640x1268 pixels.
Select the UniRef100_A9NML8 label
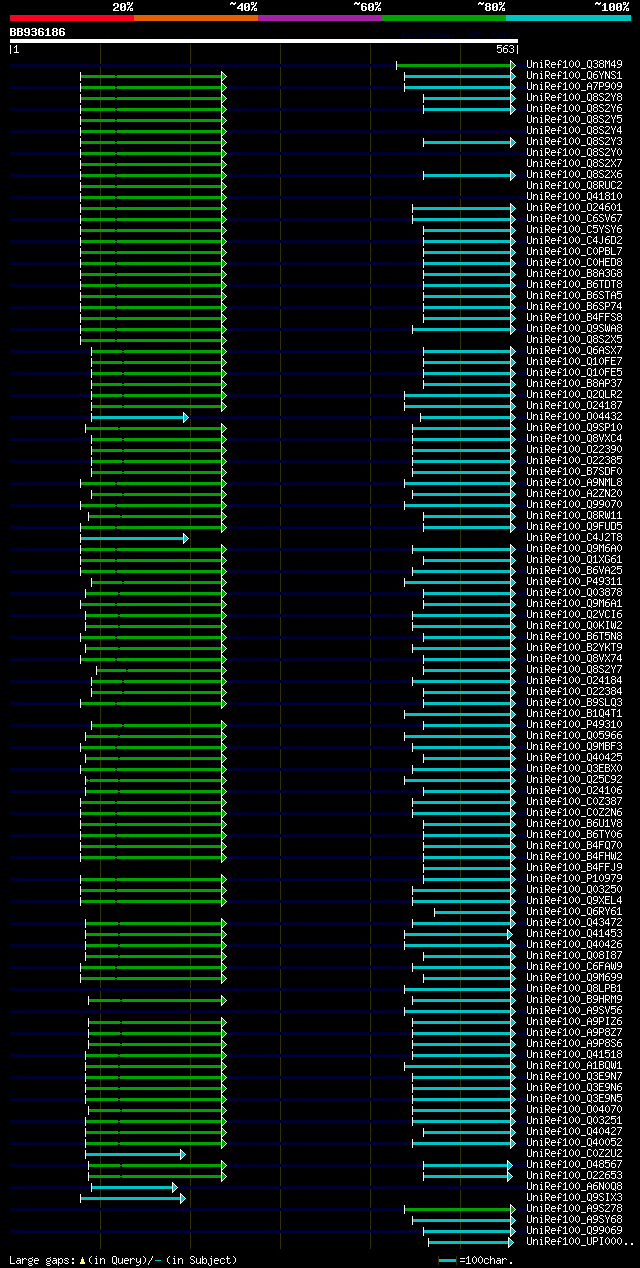(x=576, y=483)
